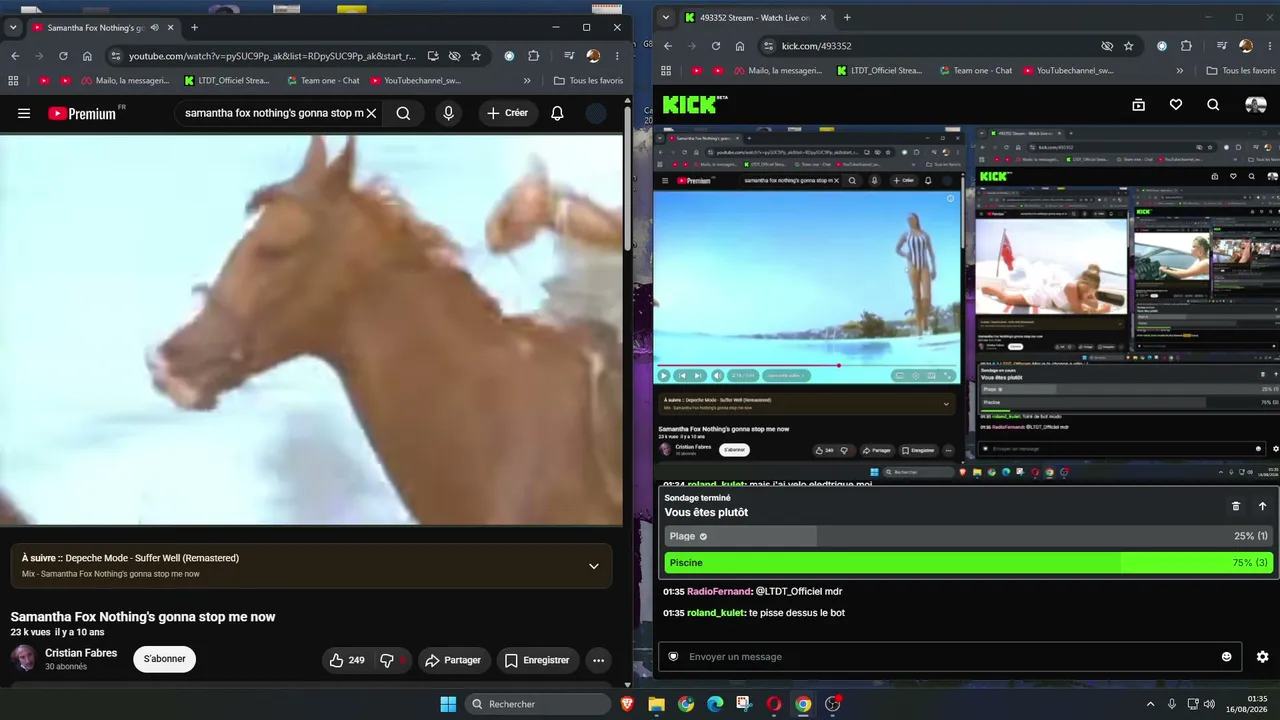Click the Créer button on YouTube
Screen dimensions: 1280x720
(507, 113)
